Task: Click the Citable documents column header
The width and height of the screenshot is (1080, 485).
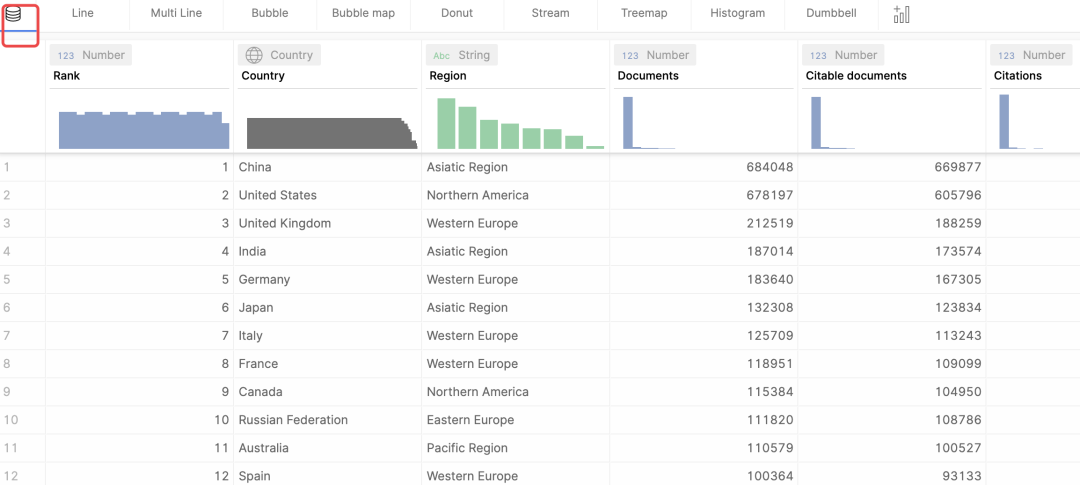Action: (856, 76)
